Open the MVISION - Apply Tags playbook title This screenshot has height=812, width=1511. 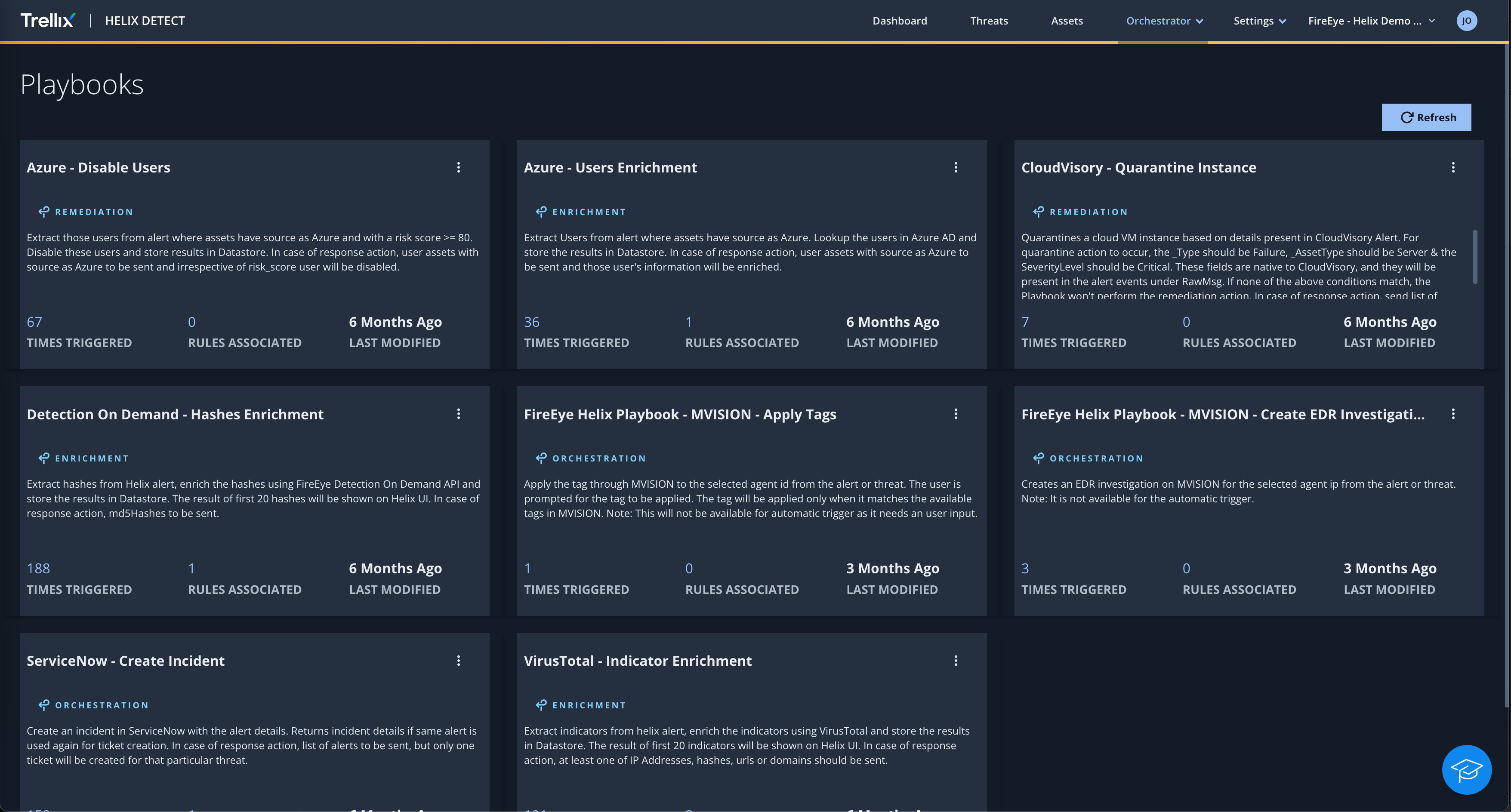pos(680,415)
